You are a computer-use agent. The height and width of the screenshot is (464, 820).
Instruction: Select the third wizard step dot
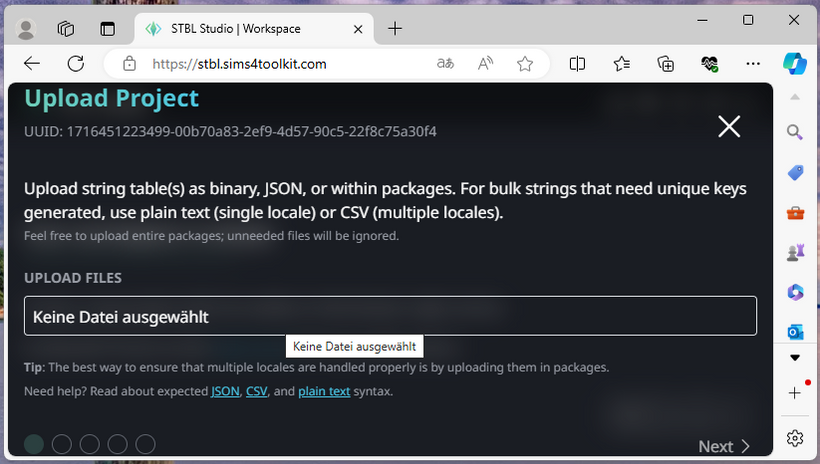click(x=90, y=444)
